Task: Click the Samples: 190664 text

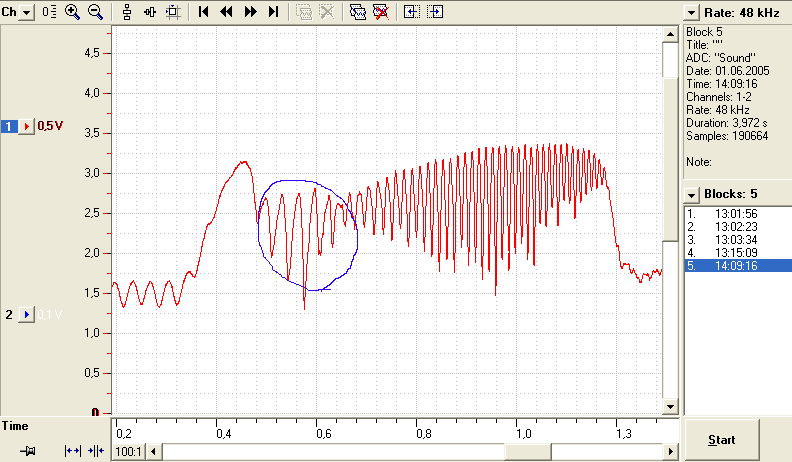Action: (727, 136)
